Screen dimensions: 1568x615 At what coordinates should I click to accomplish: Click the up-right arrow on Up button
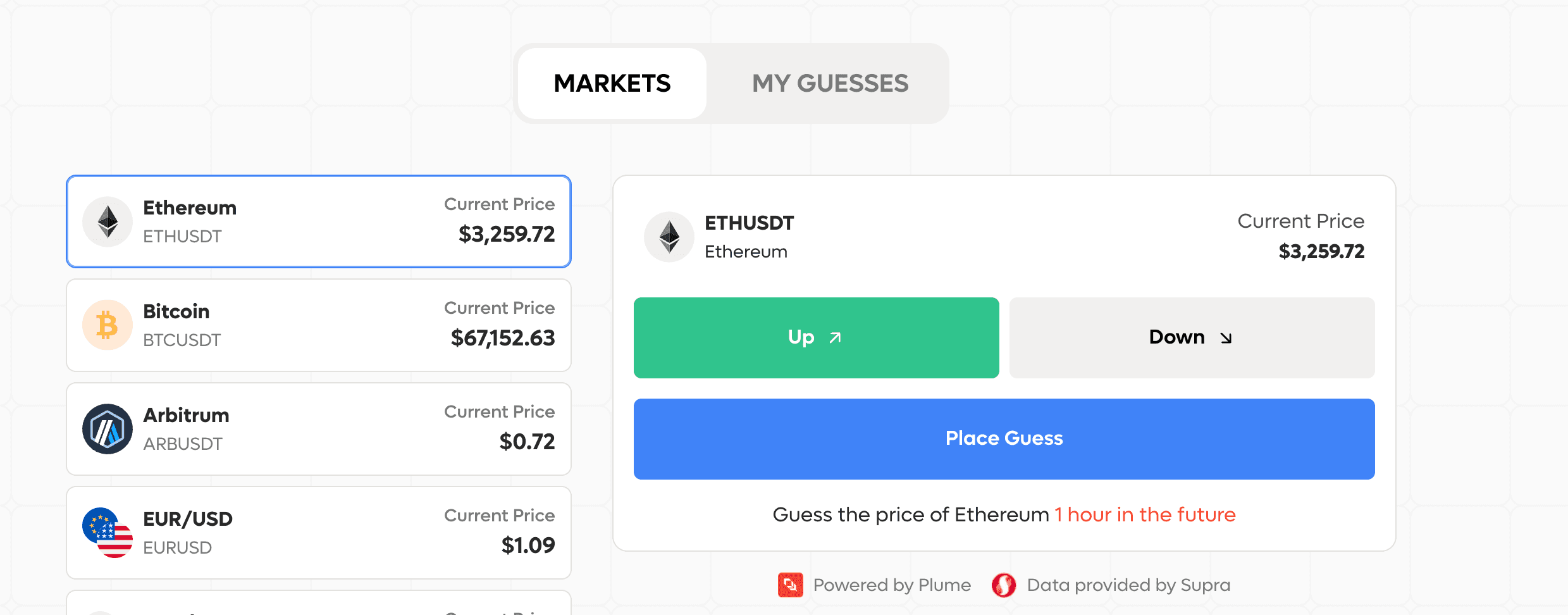pyautogui.click(x=836, y=338)
